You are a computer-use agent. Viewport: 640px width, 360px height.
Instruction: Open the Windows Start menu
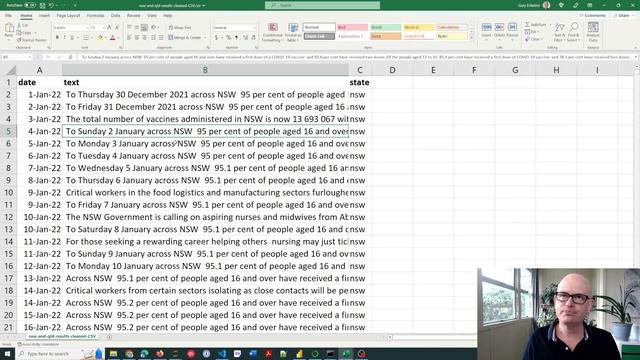coord(7,353)
